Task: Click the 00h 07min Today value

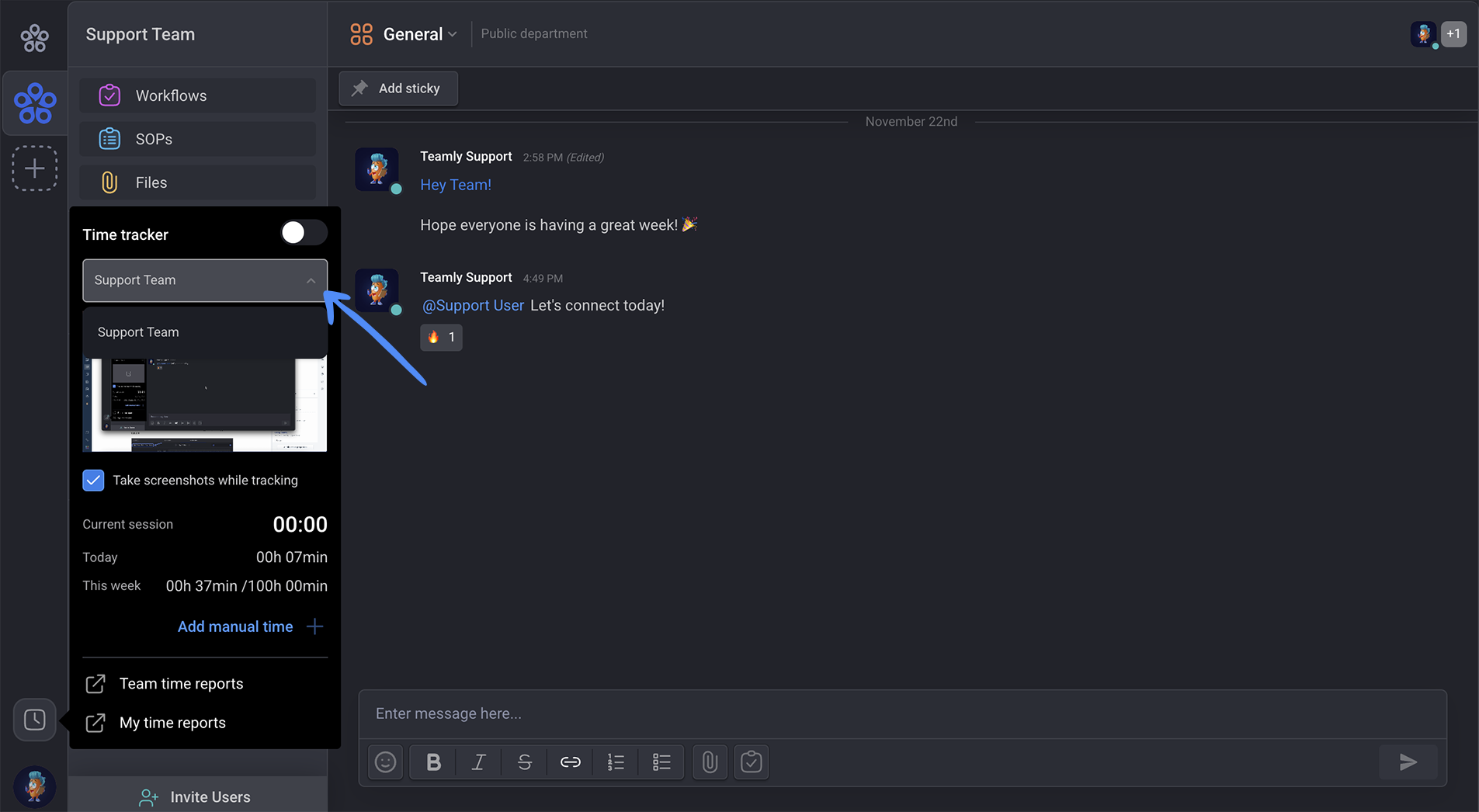Action: [292, 557]
